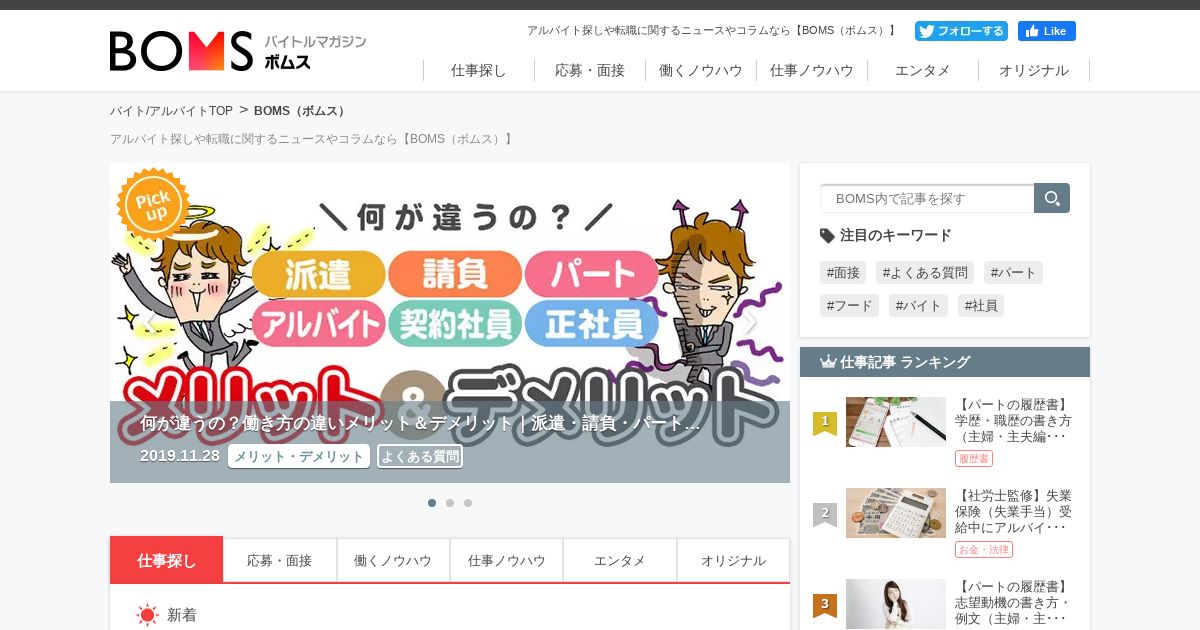Open the バイト/アルバイトTOP breadcrumb link
The height and width of the screenshot is (630, 1200).
coord(171,111)
